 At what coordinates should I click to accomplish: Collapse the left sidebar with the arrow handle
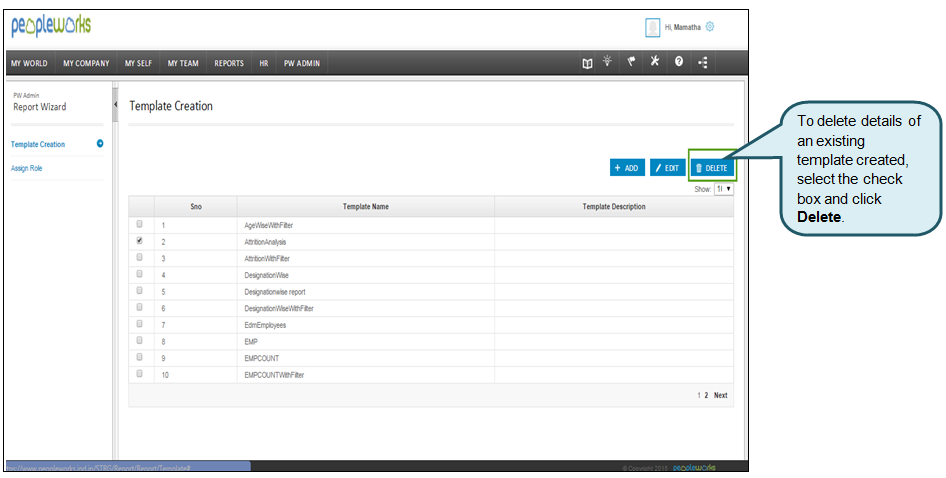point(115,104)
